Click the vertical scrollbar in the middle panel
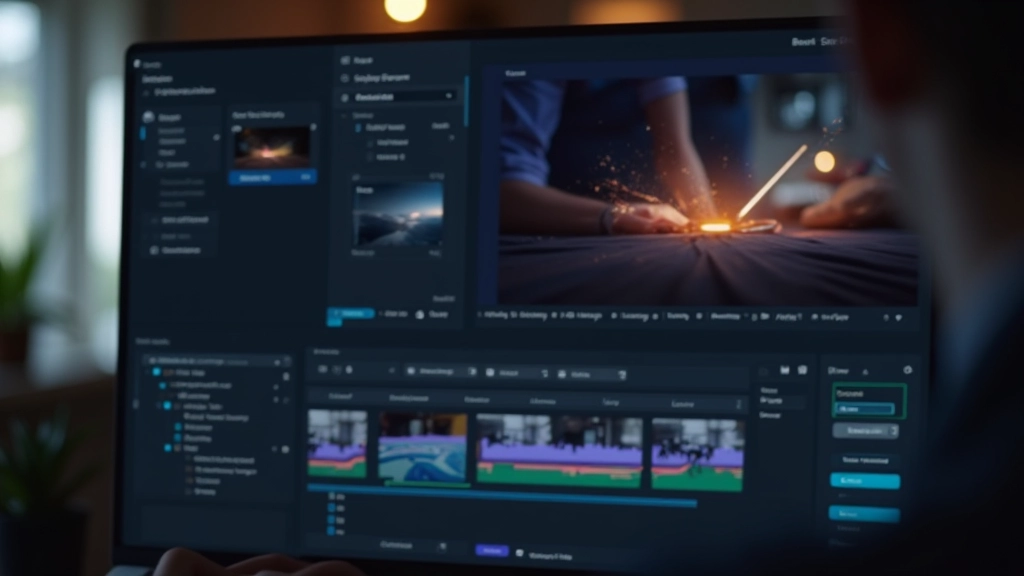 pyautogui.click(x=466, y=101)
